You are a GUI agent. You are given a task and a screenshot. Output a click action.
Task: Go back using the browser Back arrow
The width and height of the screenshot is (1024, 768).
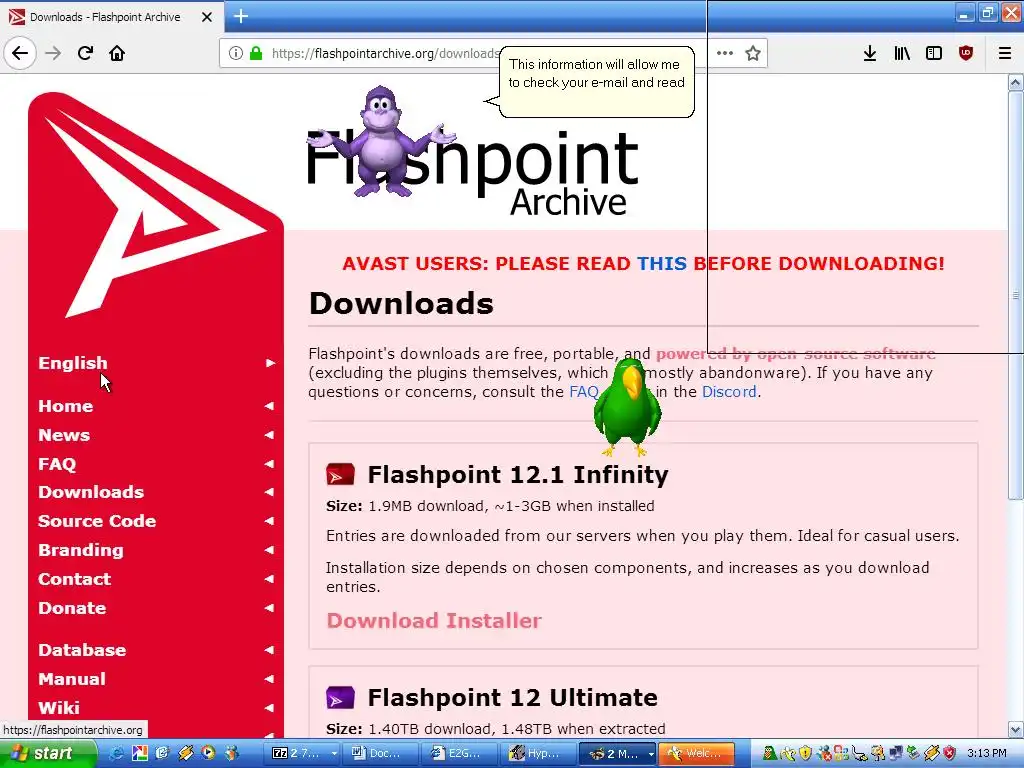[x=20, y=53]
